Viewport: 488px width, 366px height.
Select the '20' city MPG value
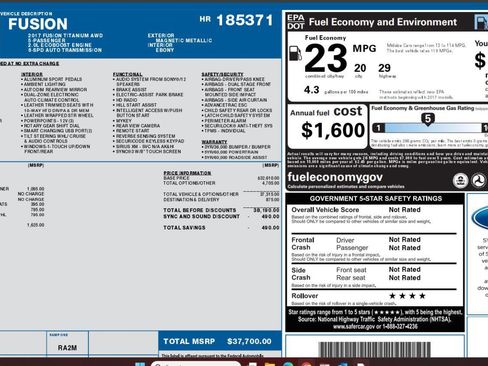(x=360, y=68)
